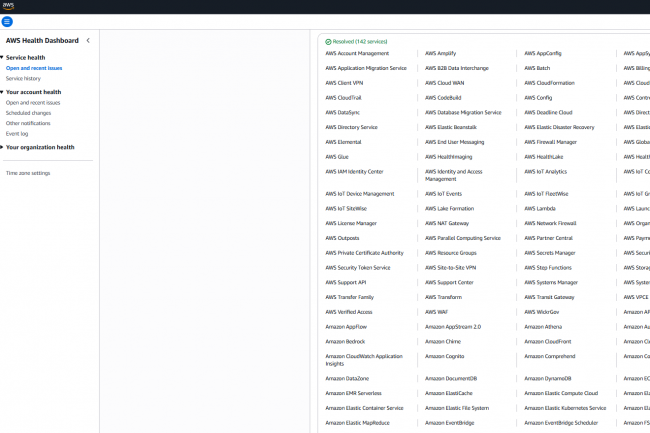650x433 pixels.
Task: Open Time zone settings
Action: [x=28, y=173]
